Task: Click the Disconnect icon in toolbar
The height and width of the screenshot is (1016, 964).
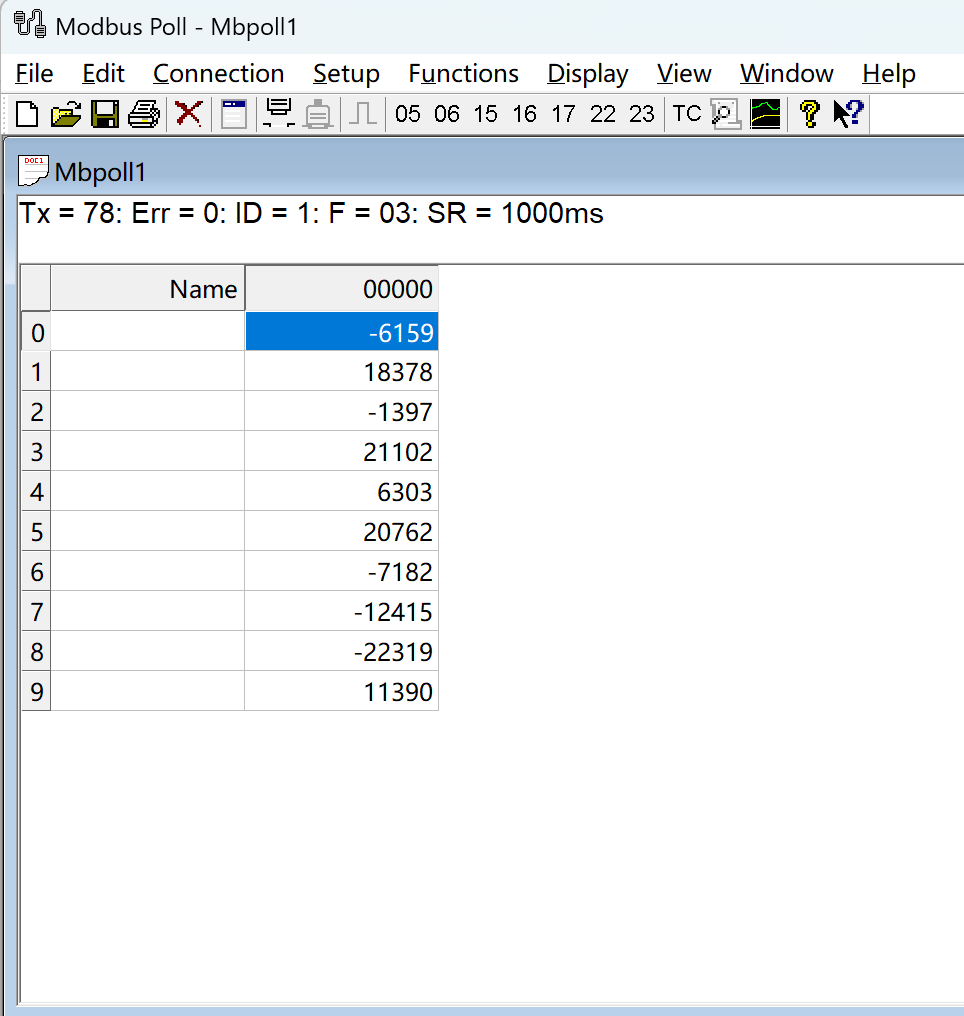Action: [x=318, y=114]
